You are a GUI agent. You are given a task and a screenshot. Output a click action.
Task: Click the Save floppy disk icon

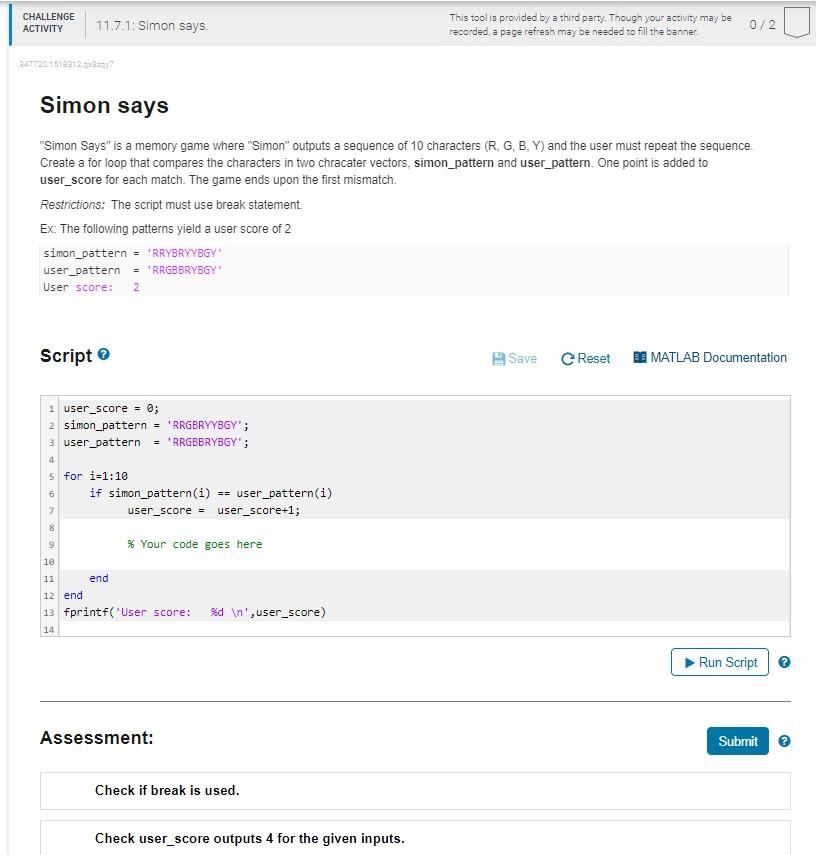pos(499,358)
